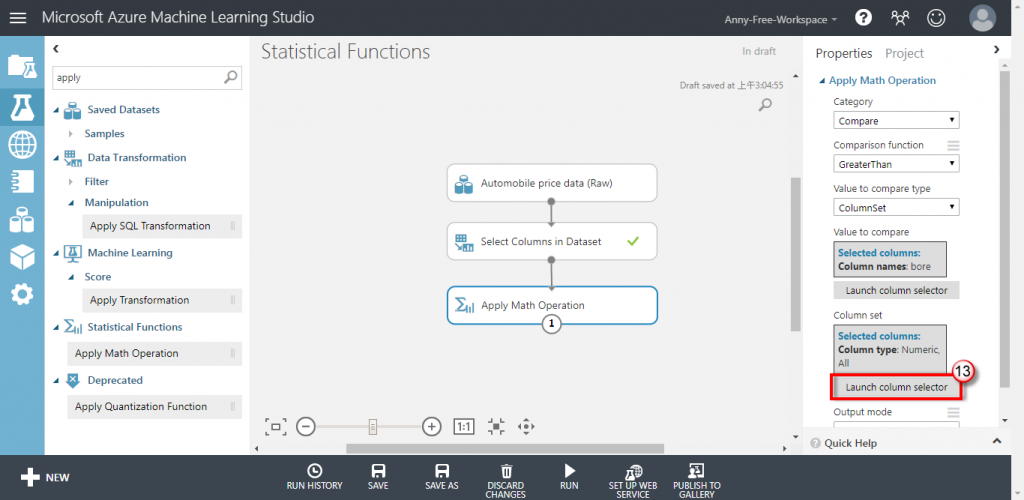Open Projects in left sidebar
This screenshot has height=500, width=1024.
(22, 66)
